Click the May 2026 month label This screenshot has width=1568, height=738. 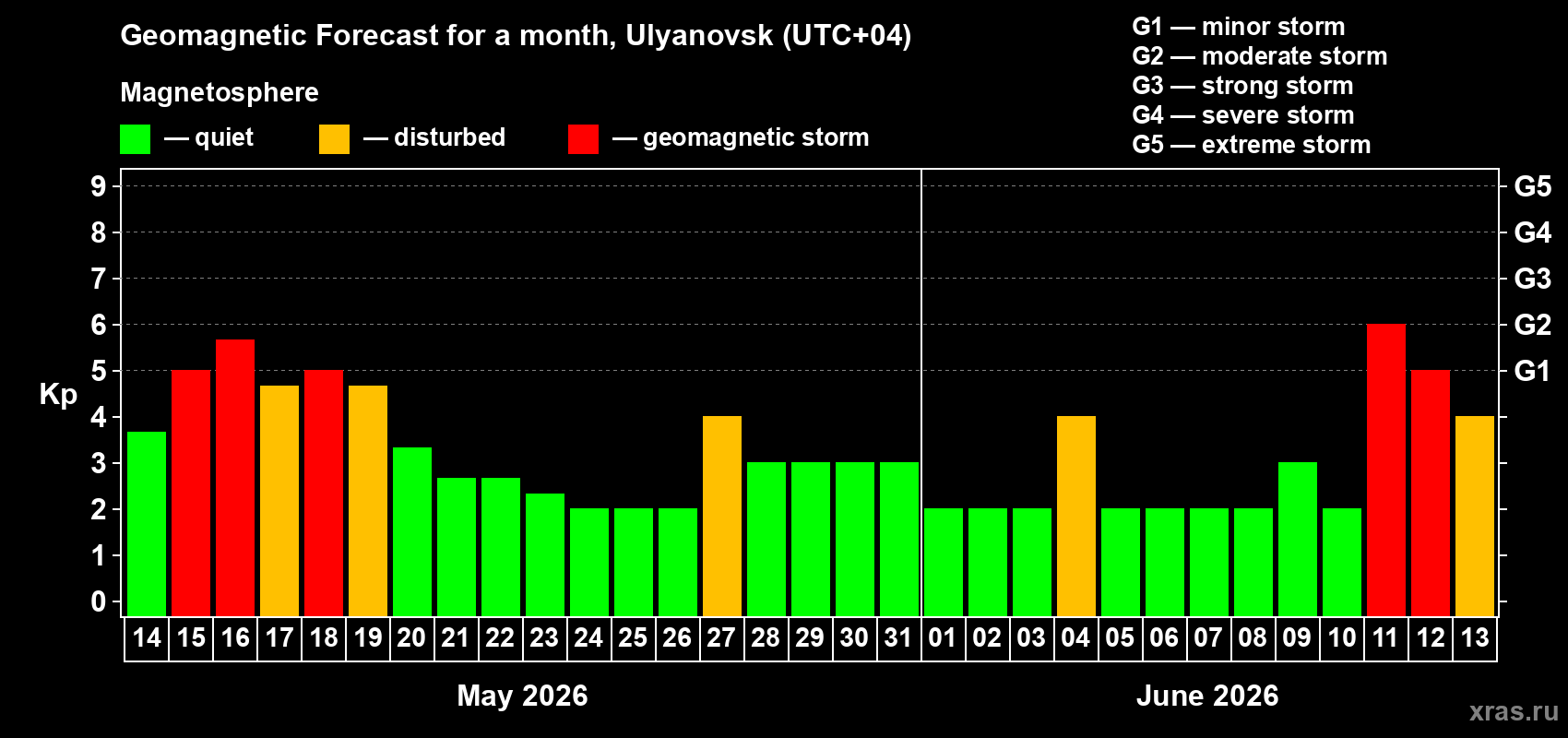click(522, 696)
